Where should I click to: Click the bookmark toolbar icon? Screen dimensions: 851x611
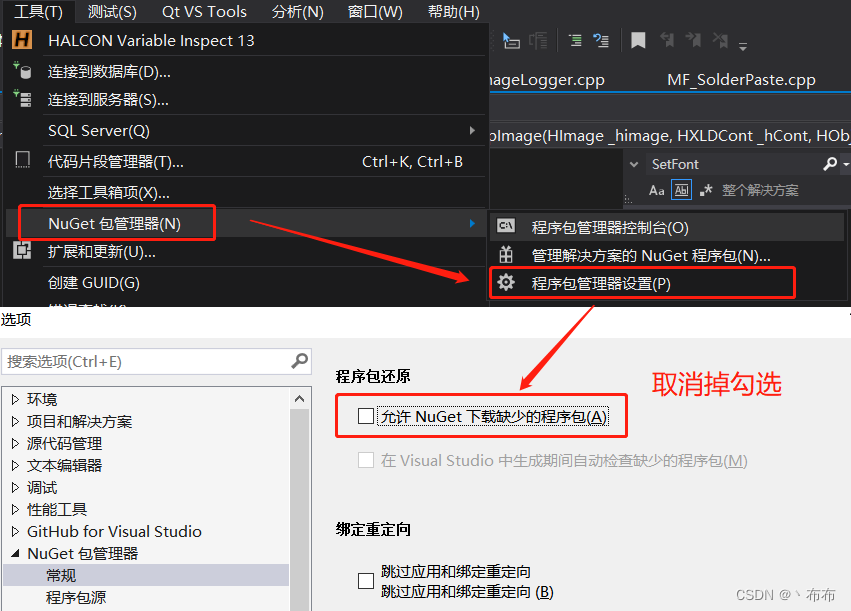coord(638,40)
